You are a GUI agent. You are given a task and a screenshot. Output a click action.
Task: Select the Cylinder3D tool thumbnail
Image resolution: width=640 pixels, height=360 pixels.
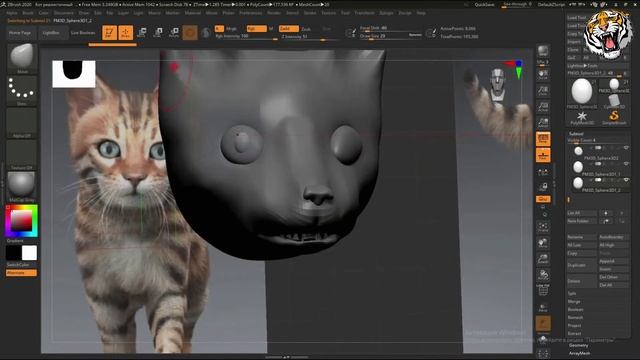(x=614, y=101)
